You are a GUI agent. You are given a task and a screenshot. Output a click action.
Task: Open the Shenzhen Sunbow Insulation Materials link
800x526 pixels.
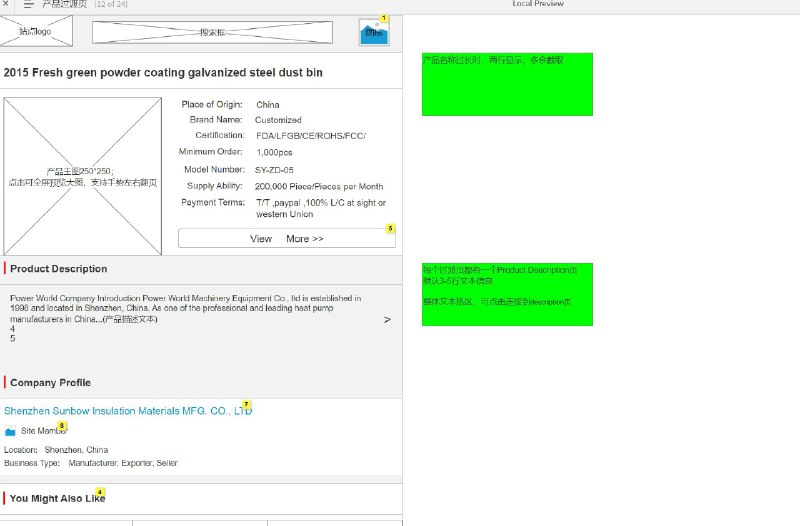click(128, 411)
